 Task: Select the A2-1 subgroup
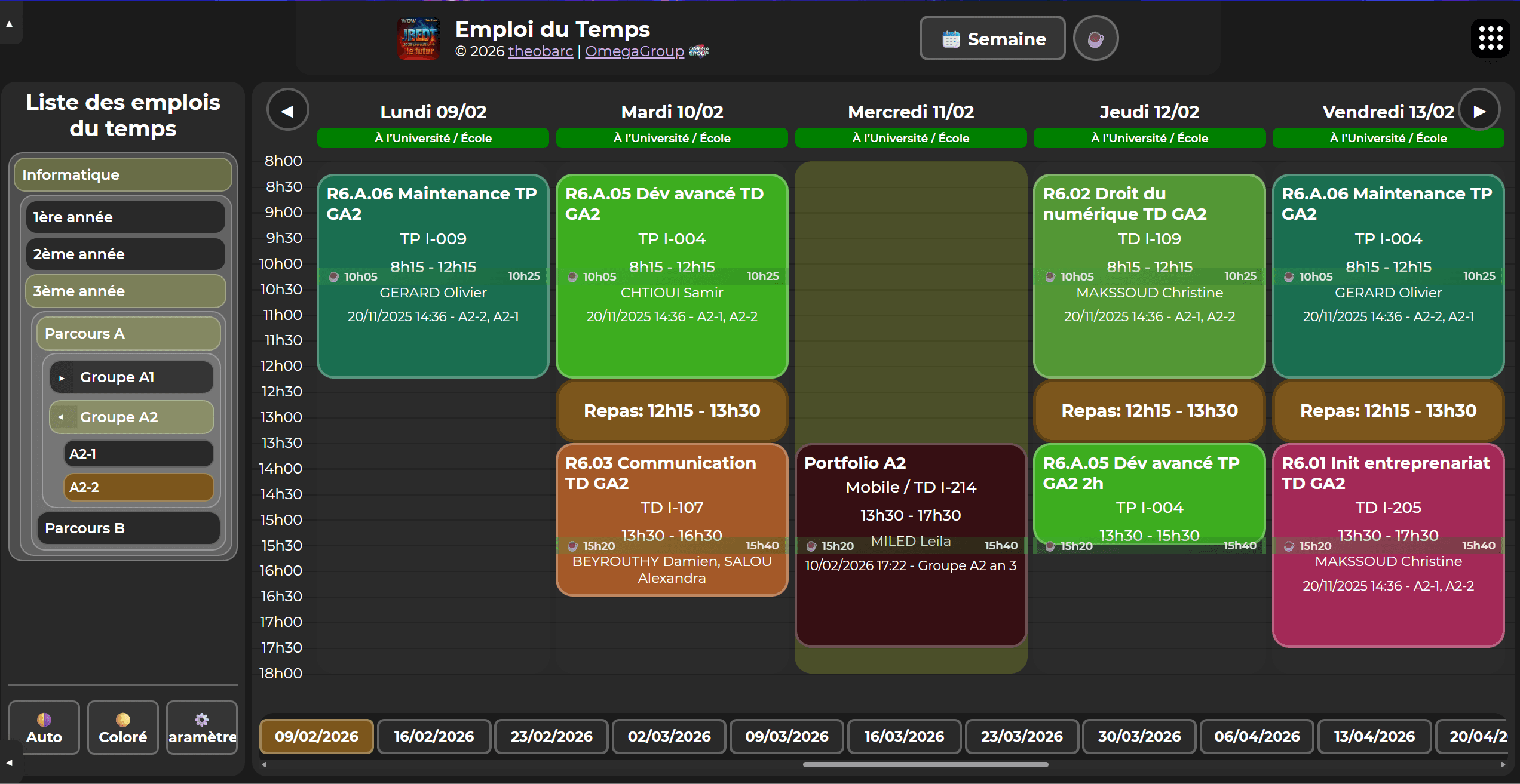tap(138, 454)
